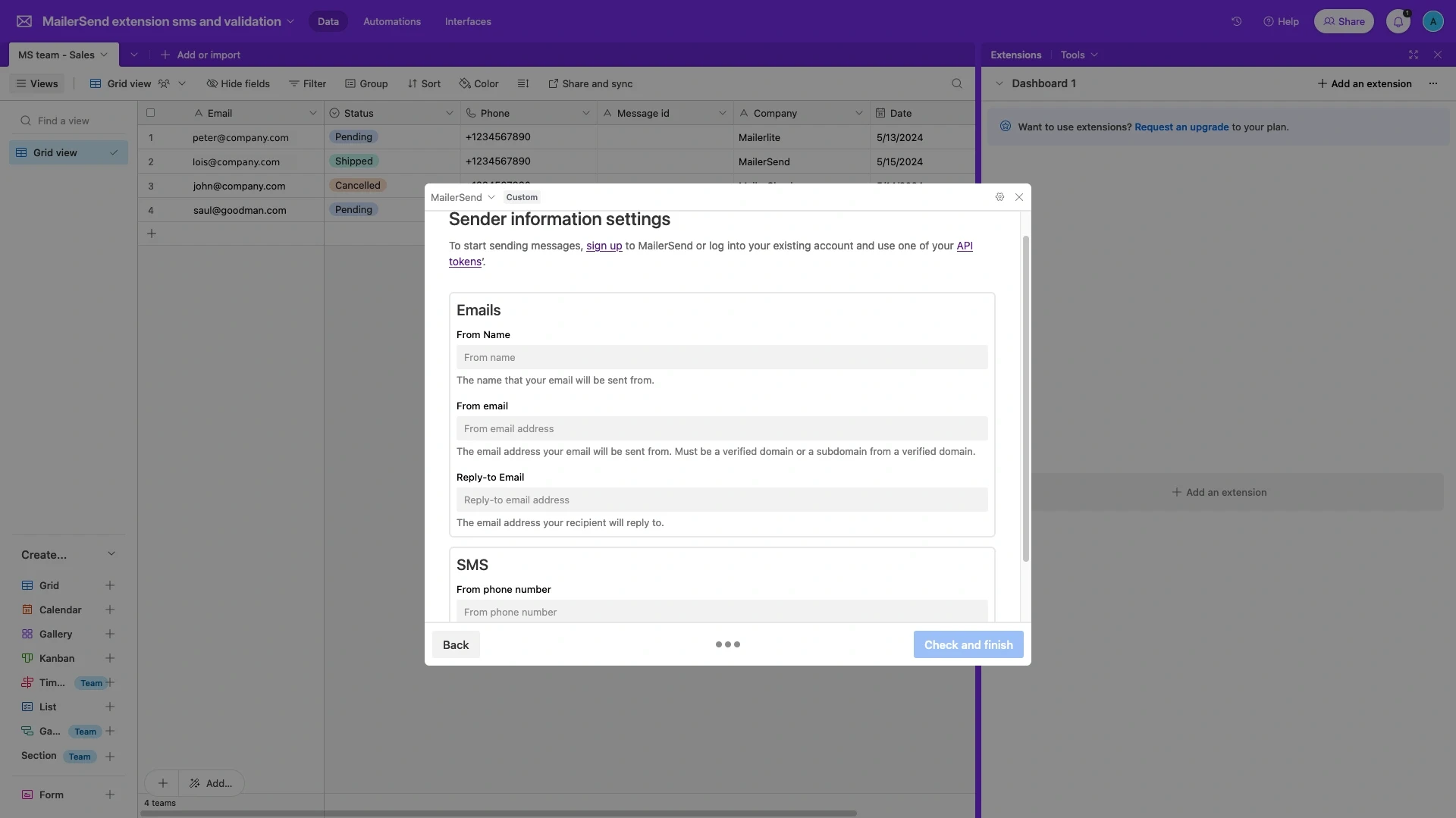Click the search magnifier icon in toolbar

(956, 83)
